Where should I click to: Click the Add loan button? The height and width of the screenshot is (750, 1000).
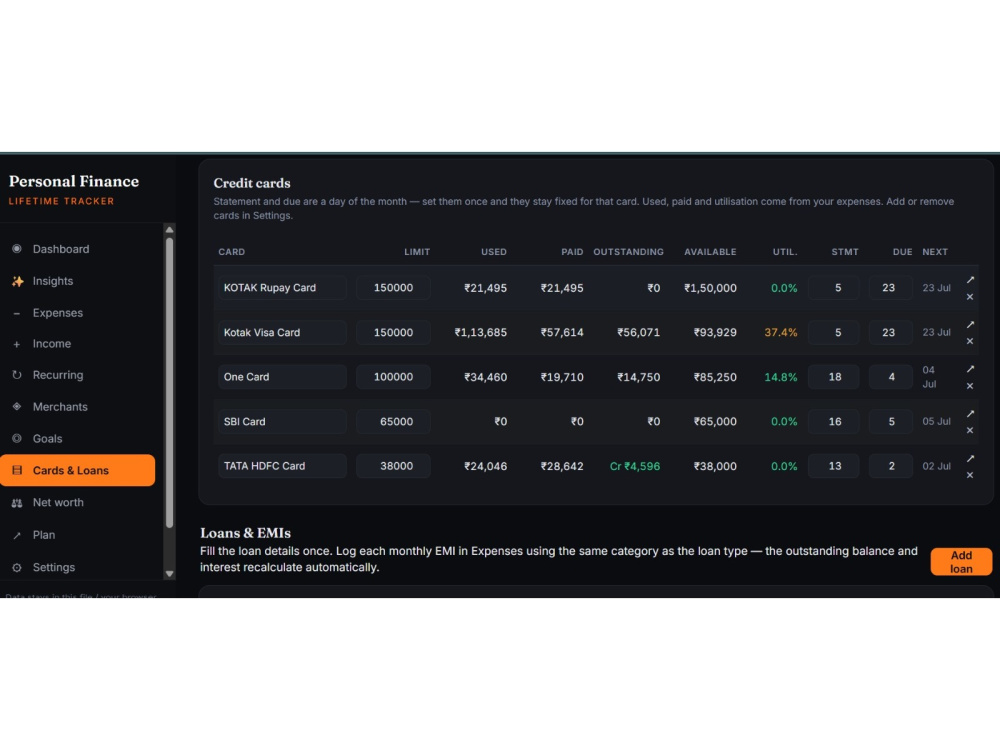tap(961, 562)
